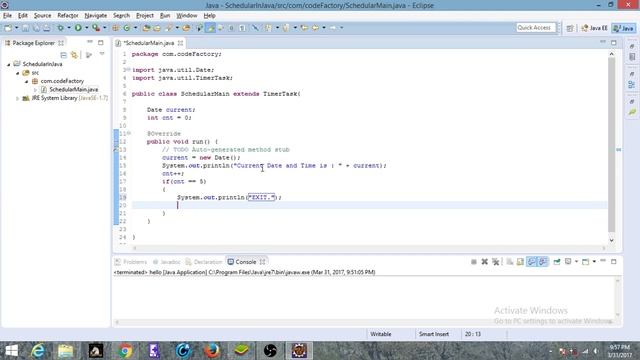
Task: Click the Open Type toolbar icon
Action: (x=146, y=28)
